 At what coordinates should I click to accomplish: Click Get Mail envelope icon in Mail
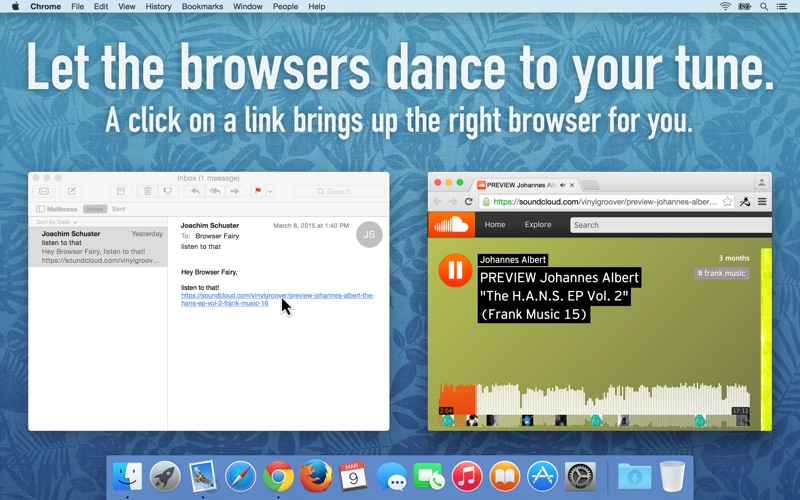coord(44,191)
